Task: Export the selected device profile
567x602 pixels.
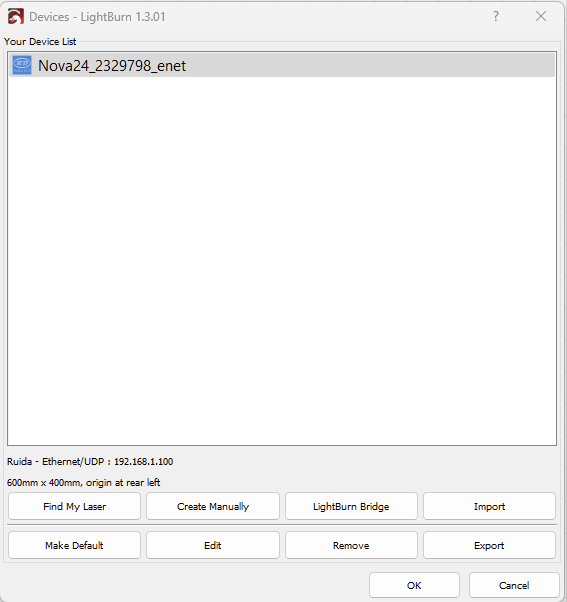Action: [x=489, y=545]
